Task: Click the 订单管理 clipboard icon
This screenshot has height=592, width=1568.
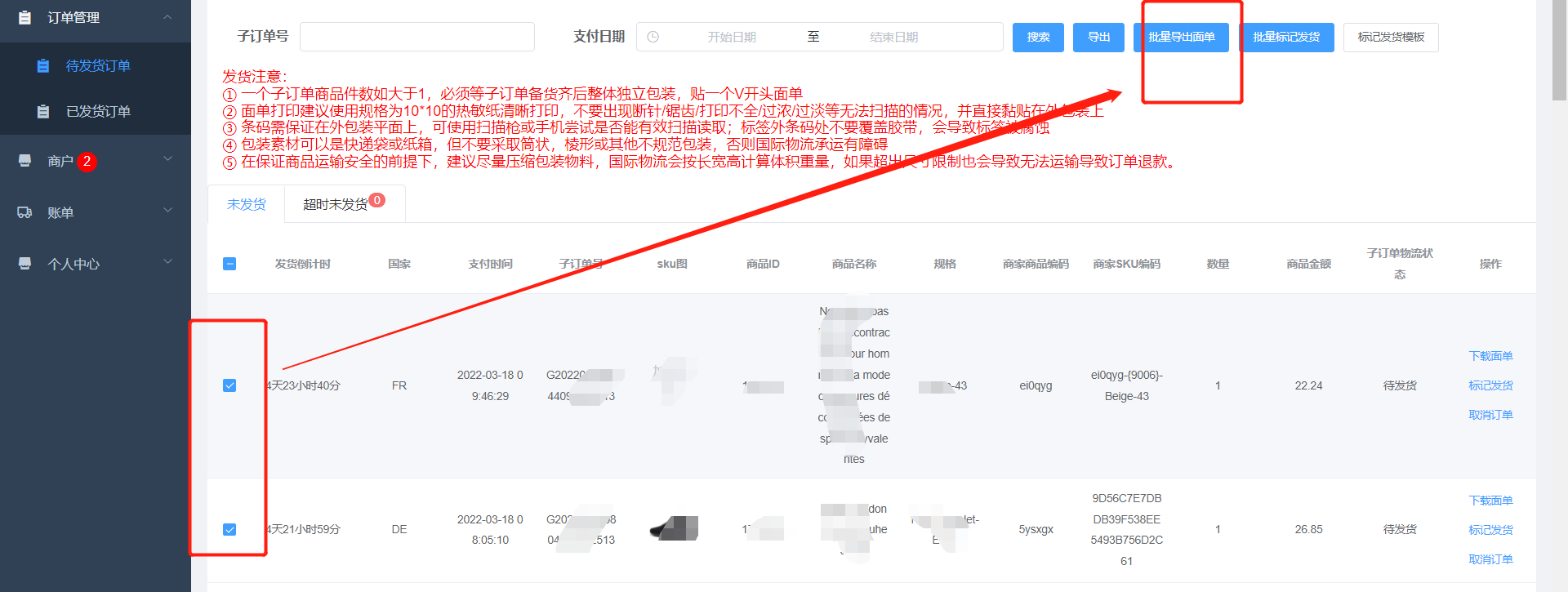Action: coord(24,17)
